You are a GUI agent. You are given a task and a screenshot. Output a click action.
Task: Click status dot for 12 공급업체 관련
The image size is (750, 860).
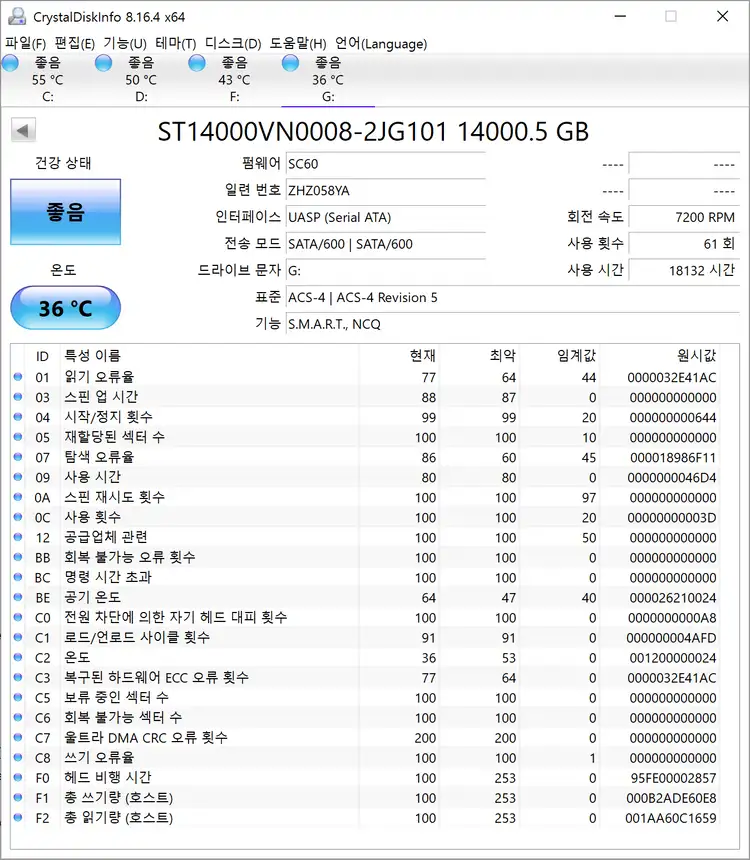[x=18, y=536]
